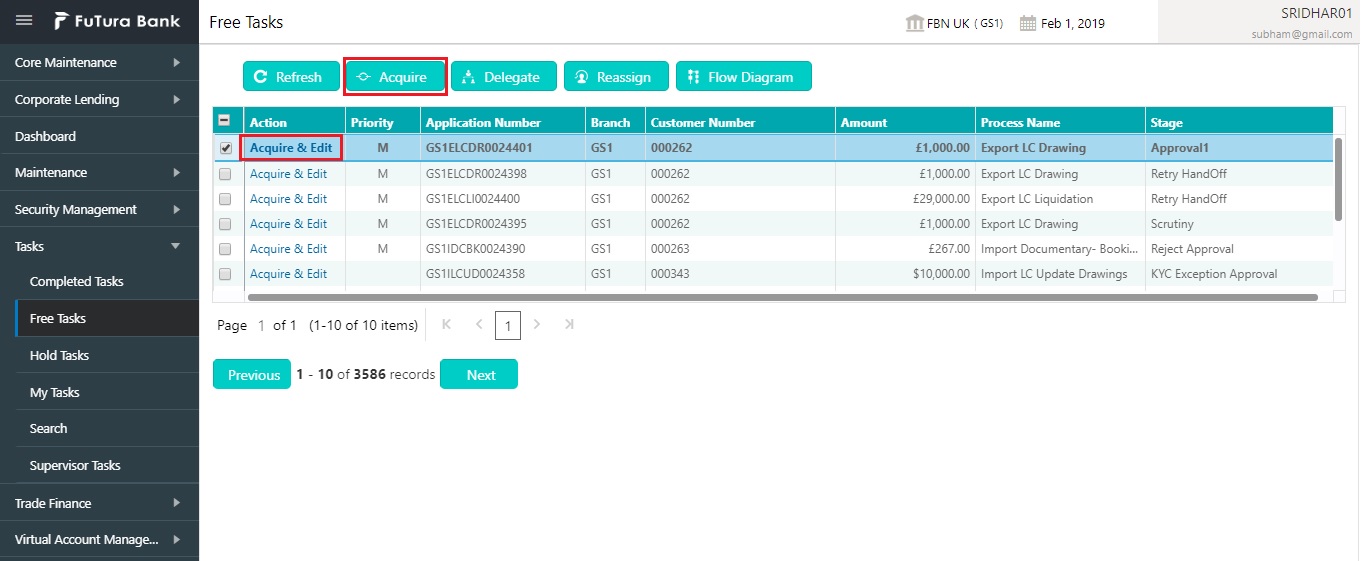Image resolution: width=1366 pixels, height=561 pixels.
Task: Open the calendar icon beside Feb 1, 2019
Action: pyautogui.click(x=1028, y=23)
